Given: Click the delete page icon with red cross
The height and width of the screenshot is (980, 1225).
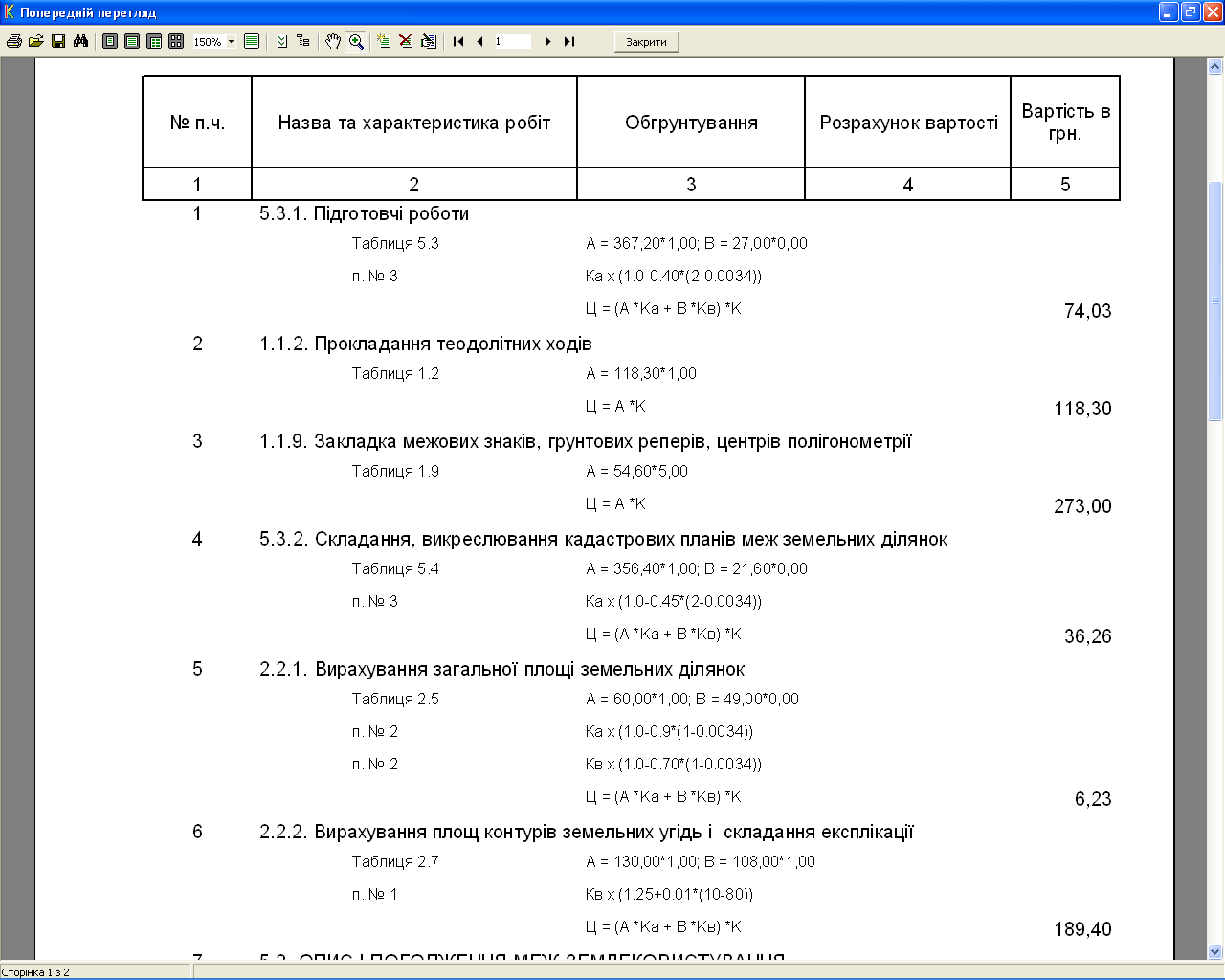Looking at the screenshot, I should (x=406, y=41).
